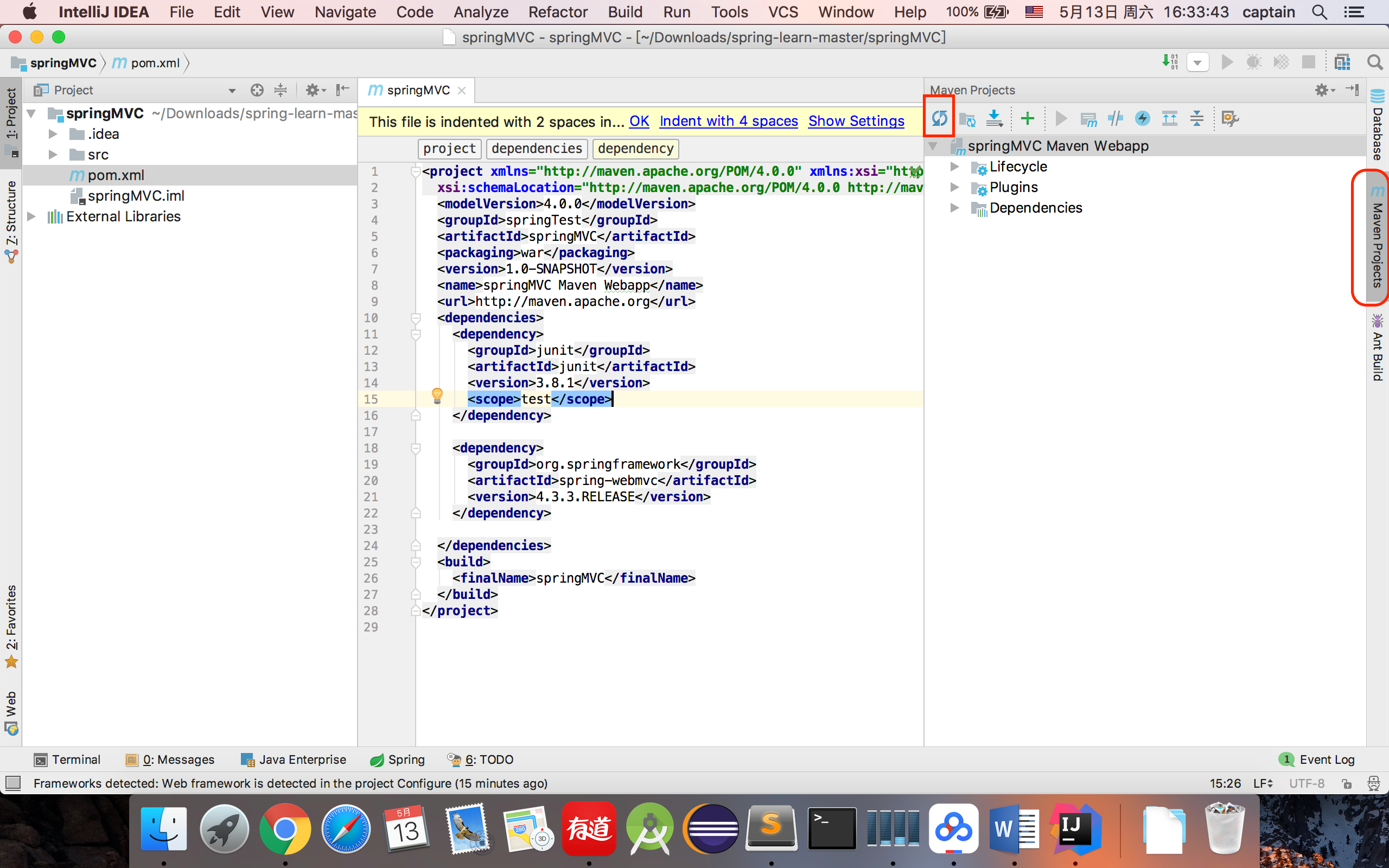Expand the Lifecycle node
This screenshot has width=1389, height=868.
(954, 167)
